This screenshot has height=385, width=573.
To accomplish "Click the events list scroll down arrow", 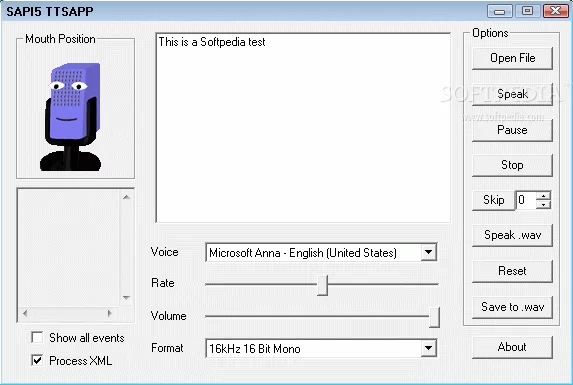I will point(126,298).
